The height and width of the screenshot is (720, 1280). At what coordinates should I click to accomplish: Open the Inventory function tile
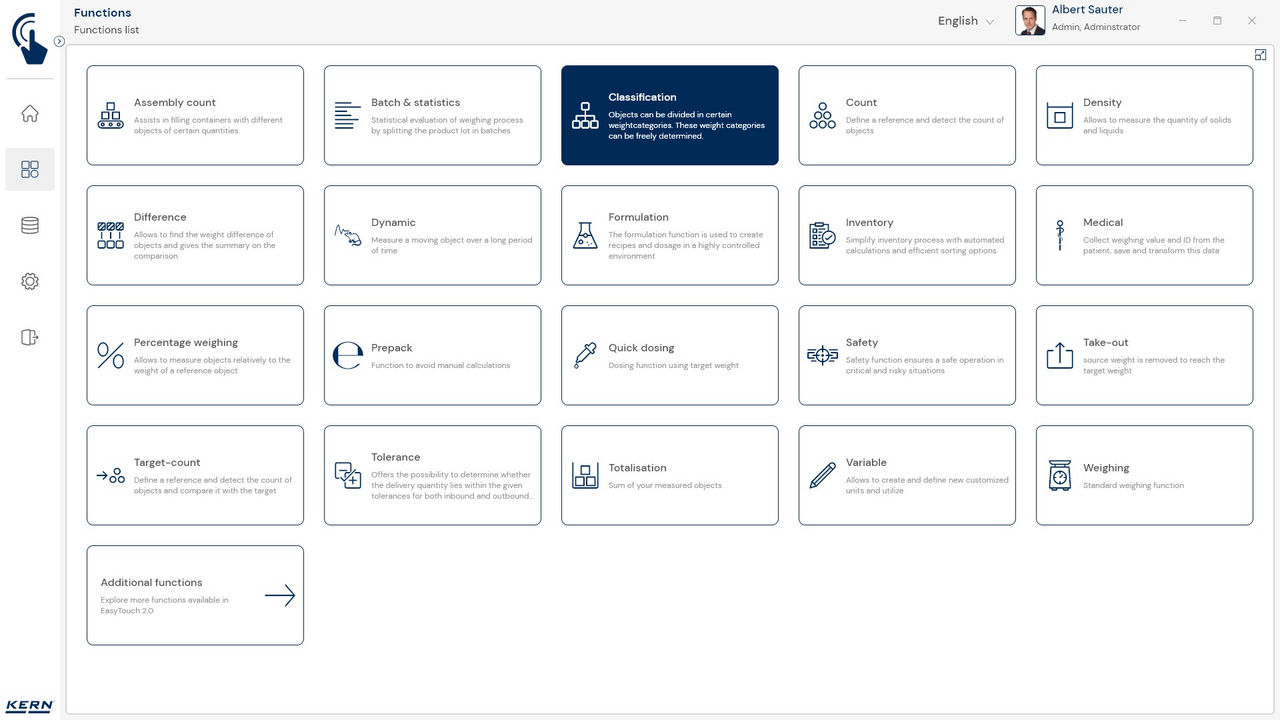pyautogui.click(x=906, y=235)
